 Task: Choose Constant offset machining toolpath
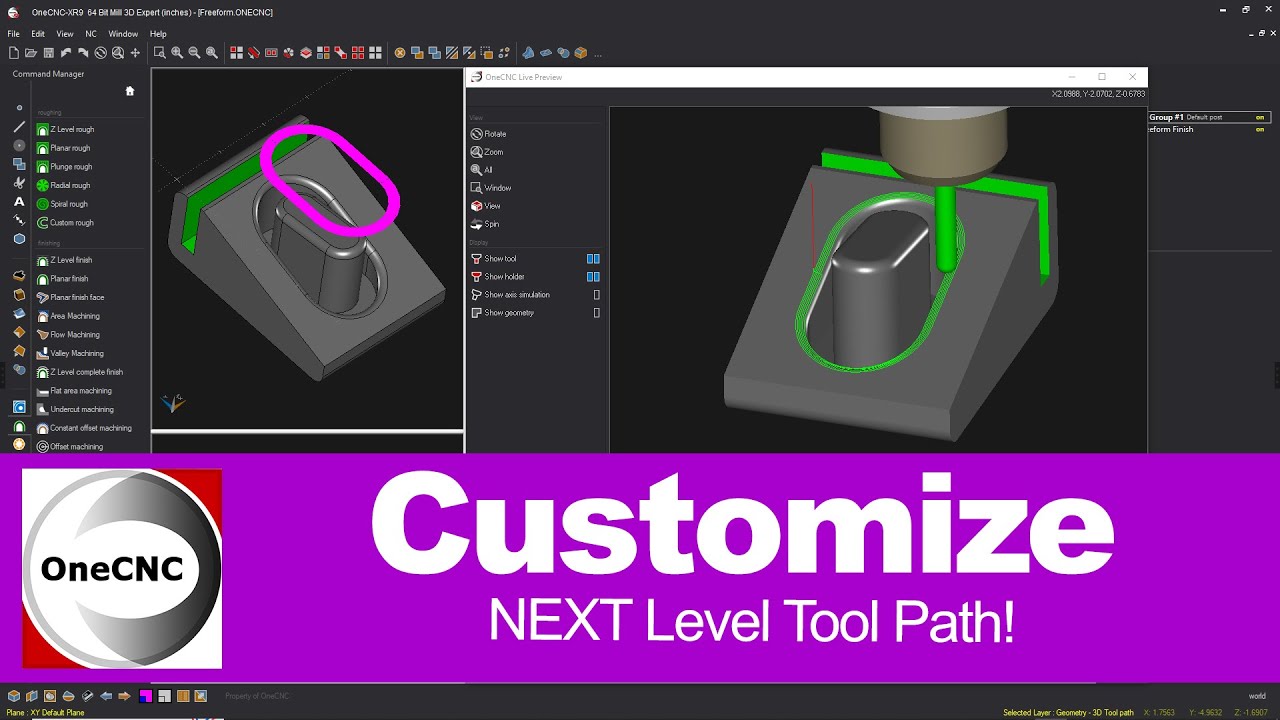[x=85, y=428]
